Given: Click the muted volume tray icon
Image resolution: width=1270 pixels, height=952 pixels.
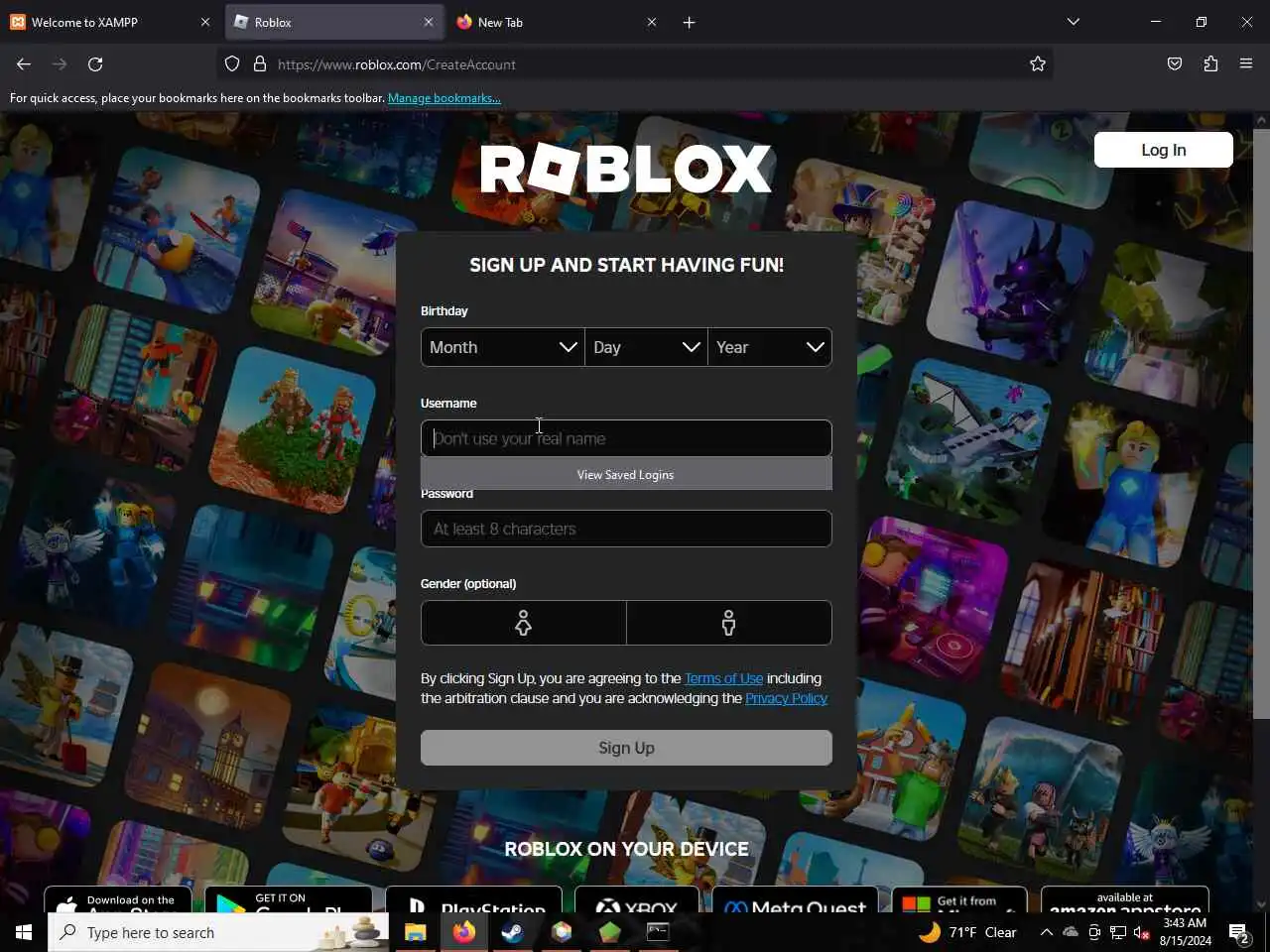Looking at the screenshot, I should coord(1142,932).
